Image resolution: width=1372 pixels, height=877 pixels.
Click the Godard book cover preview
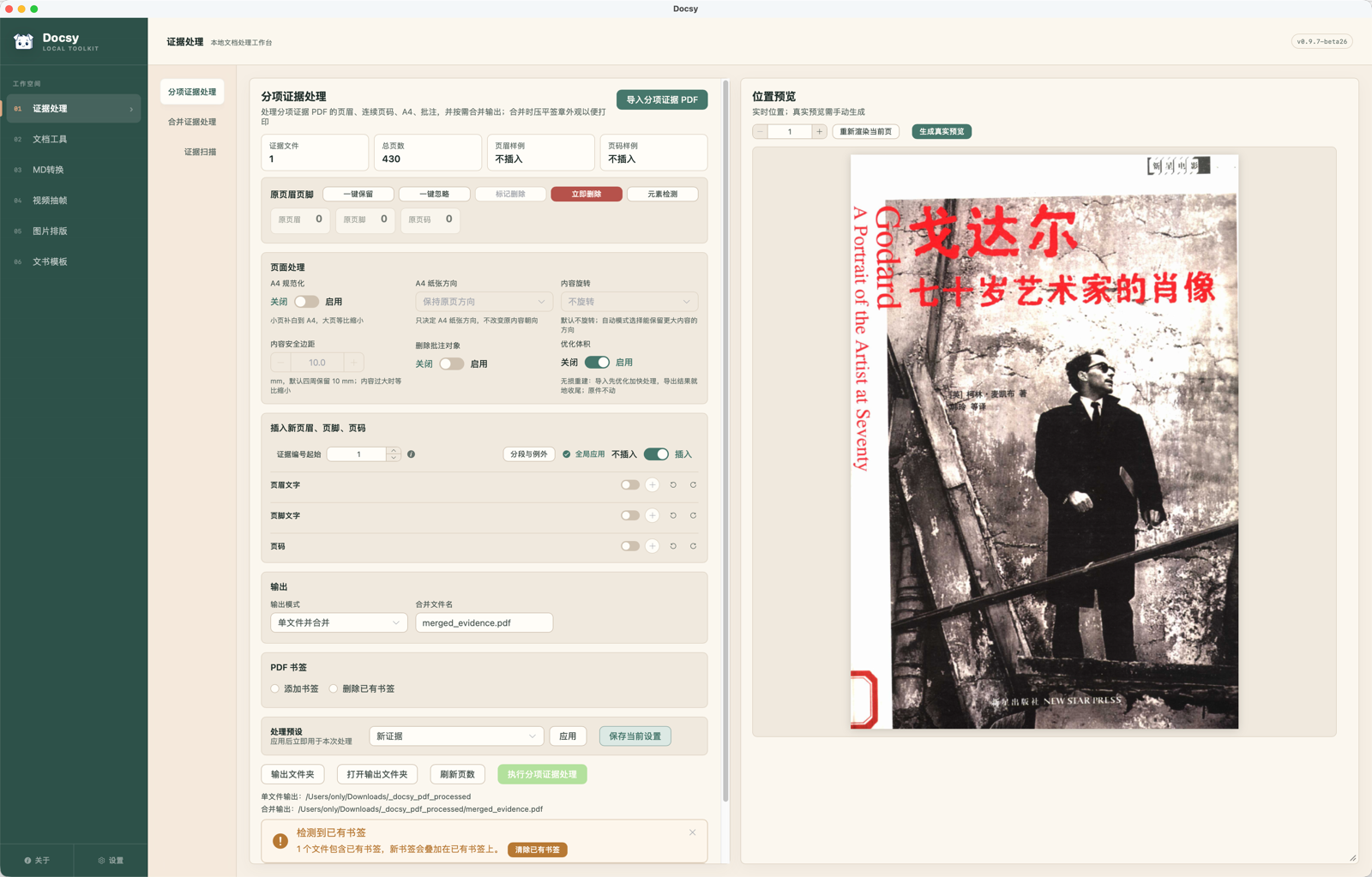coord(1044,442)
